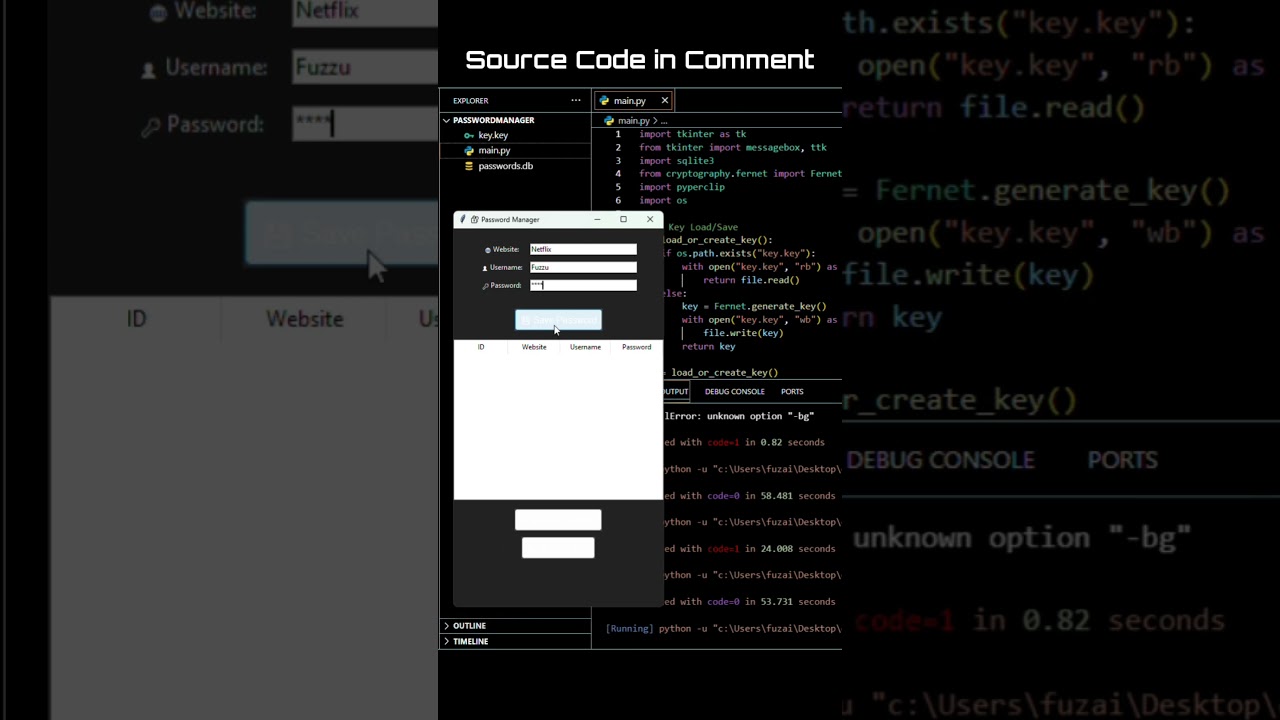
Task: Click the masked Password entry field
Action: pyautogui.click(x=583, y=285)
